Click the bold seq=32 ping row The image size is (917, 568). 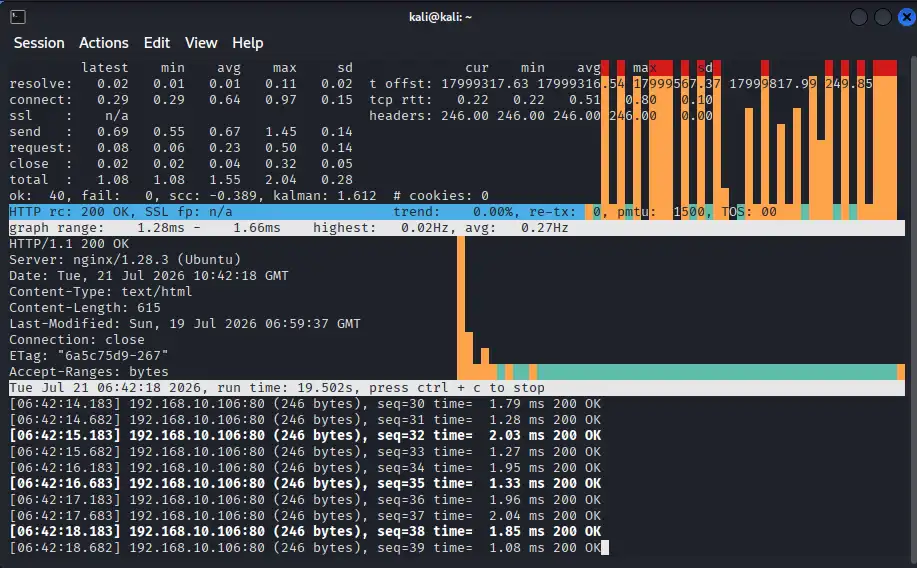[x=305, y=435]
